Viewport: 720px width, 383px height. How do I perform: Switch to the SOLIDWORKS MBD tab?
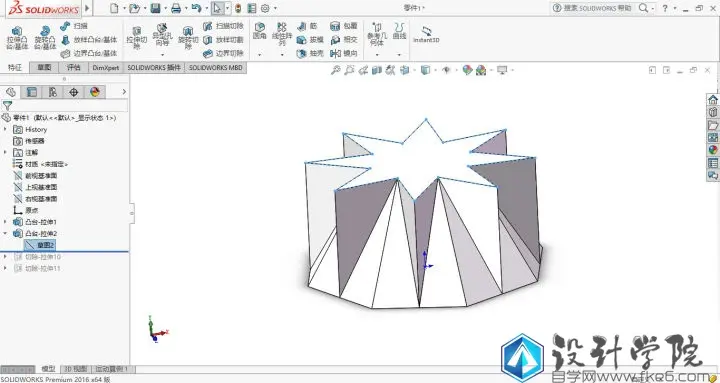pos(215,68)
